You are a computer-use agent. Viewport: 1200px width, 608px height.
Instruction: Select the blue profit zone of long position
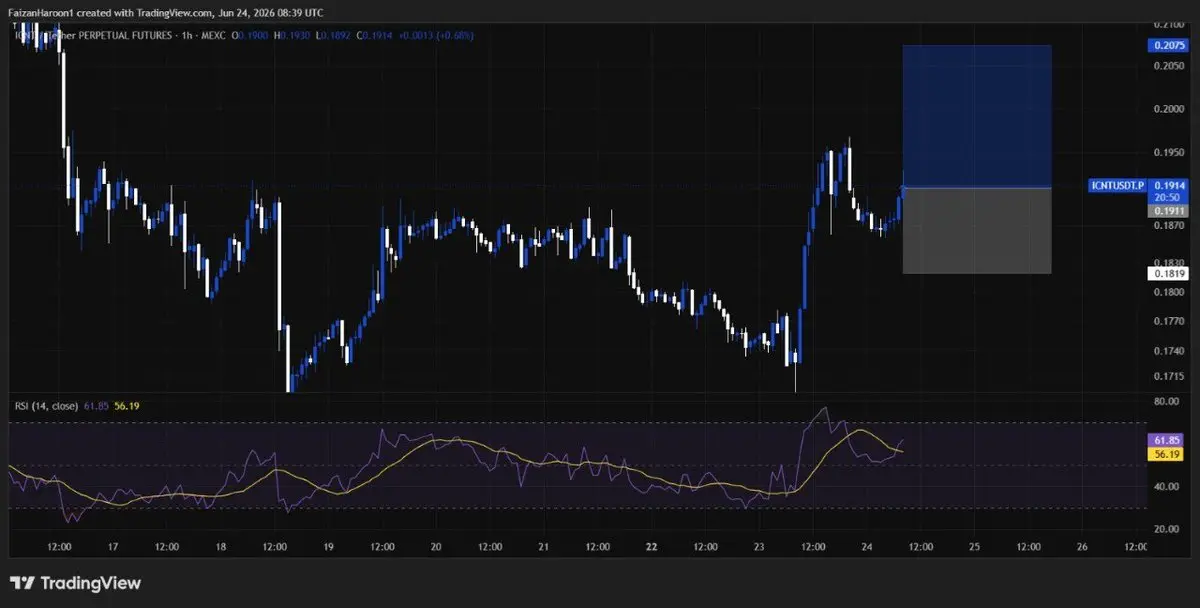click(977, 116)
